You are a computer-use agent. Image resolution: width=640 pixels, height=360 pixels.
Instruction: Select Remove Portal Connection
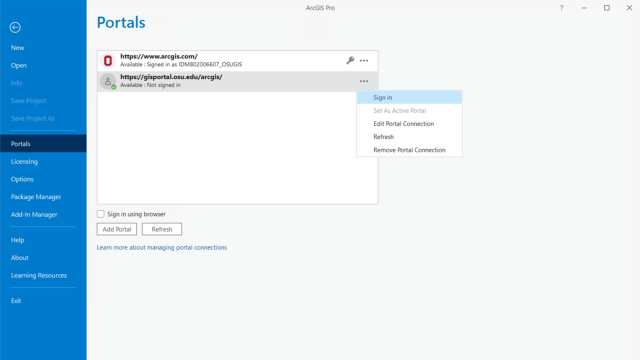pyautogui.click(x=409, y=150)
